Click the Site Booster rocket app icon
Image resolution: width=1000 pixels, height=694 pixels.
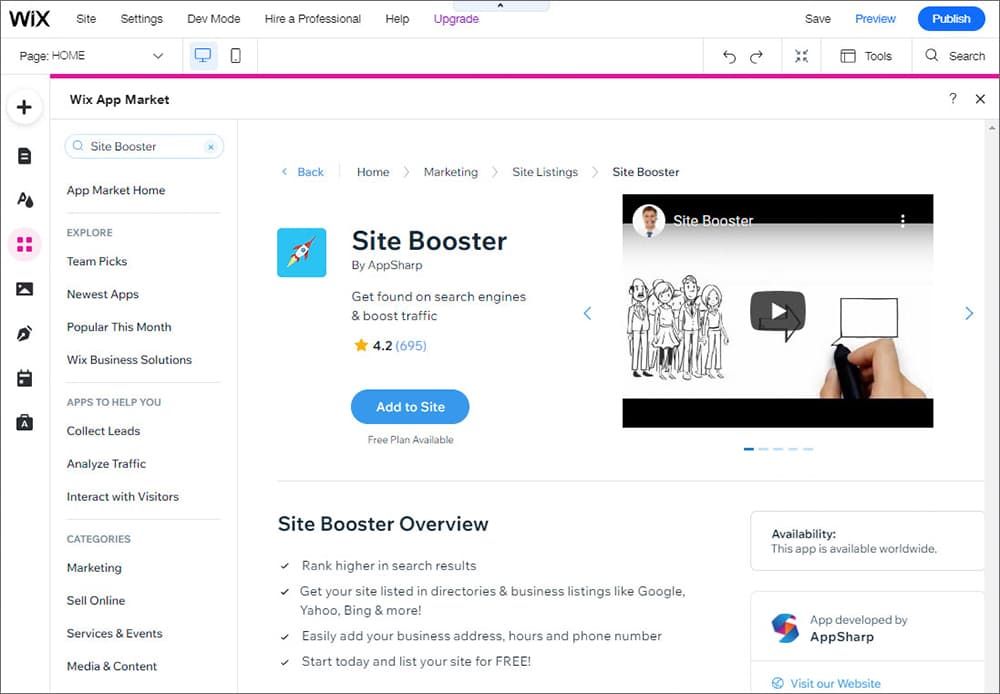tap(302, 253)
